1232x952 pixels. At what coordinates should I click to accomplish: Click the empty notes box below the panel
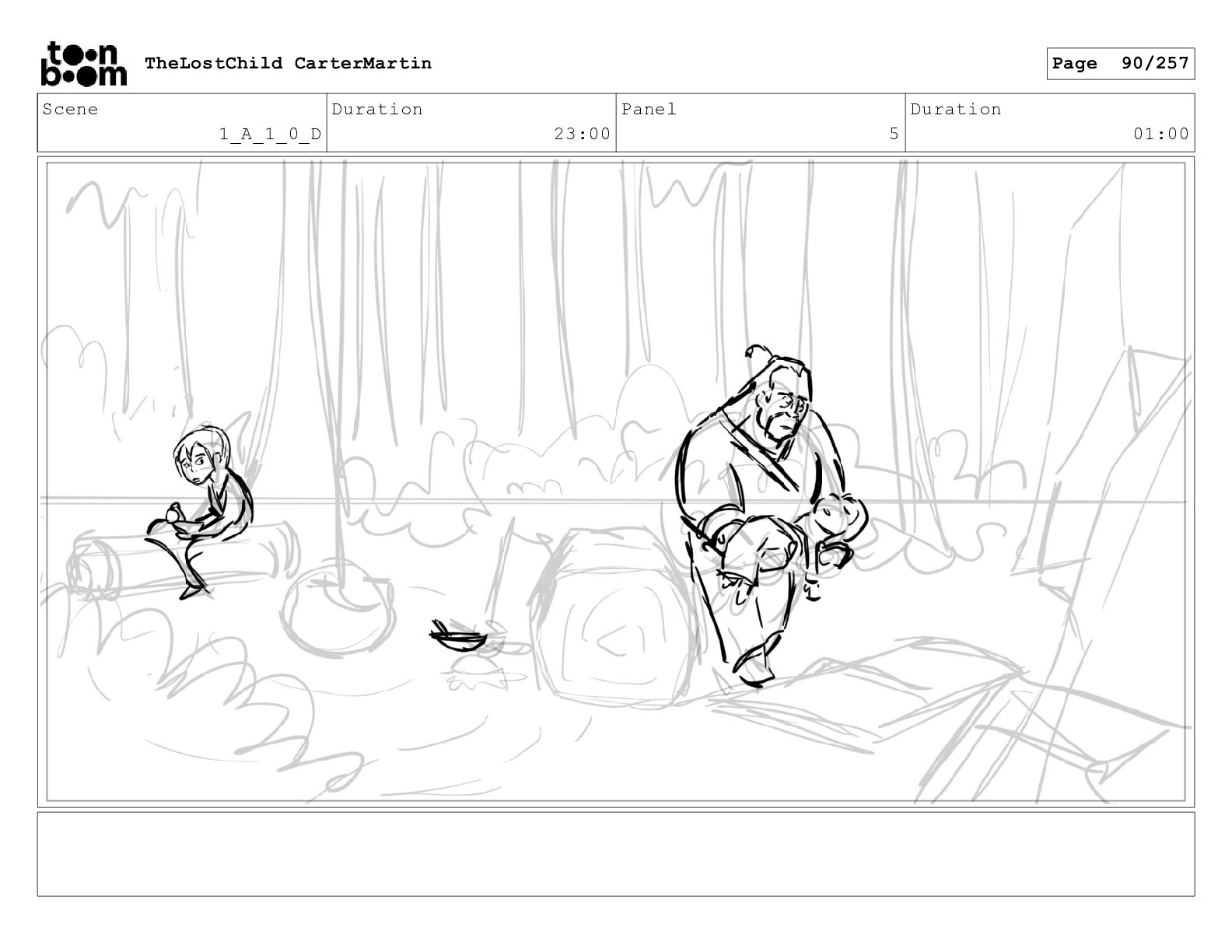(616, 854)
